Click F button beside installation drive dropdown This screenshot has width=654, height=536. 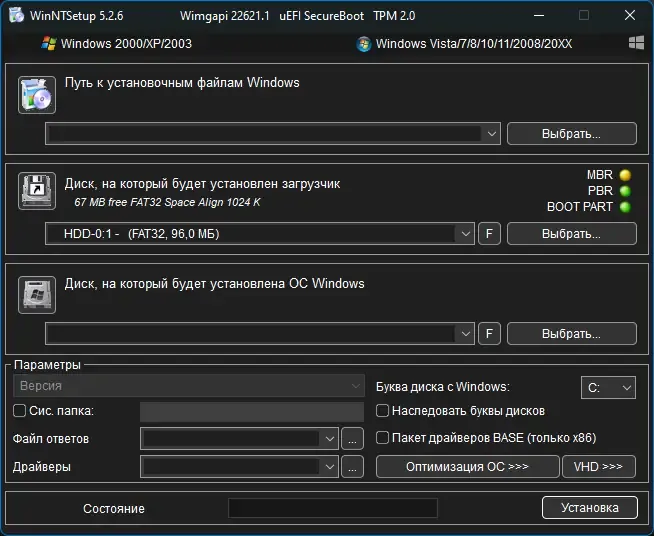(x=489, y=333)
